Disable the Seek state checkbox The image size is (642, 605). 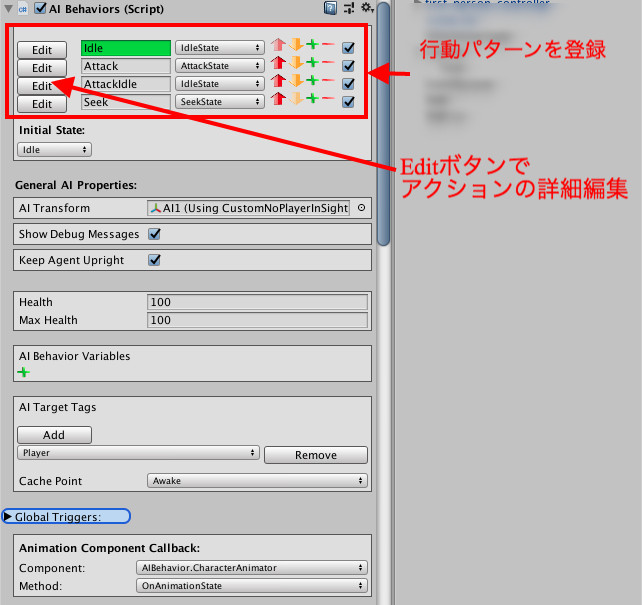348,102
